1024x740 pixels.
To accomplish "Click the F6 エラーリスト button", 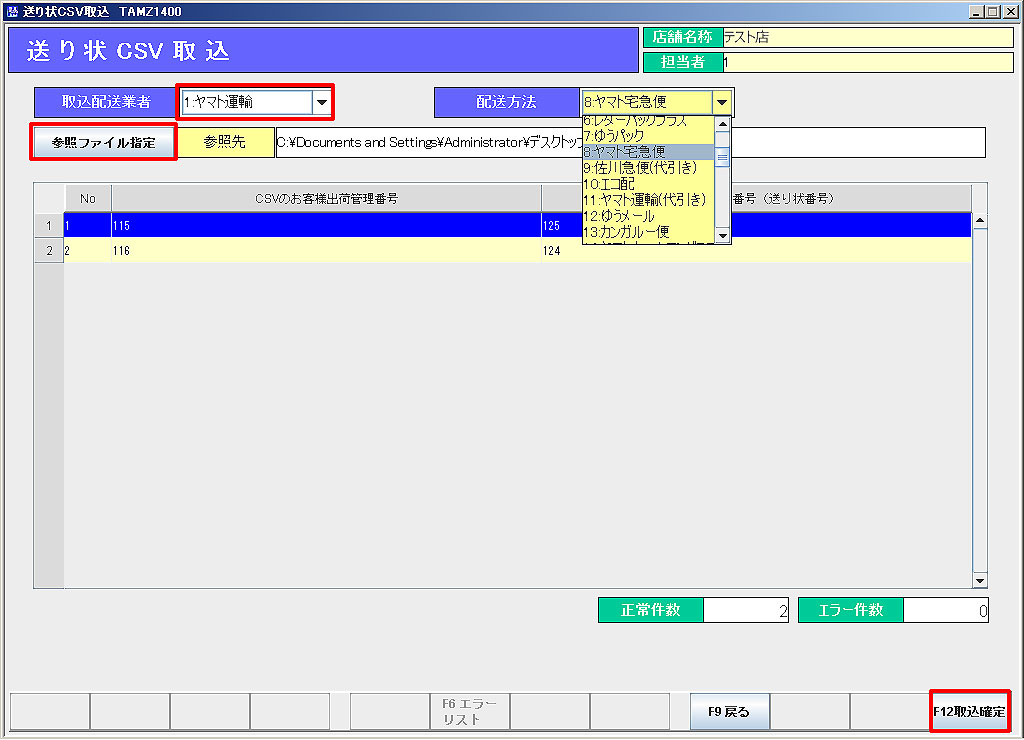I will click(x=469, y=712).
